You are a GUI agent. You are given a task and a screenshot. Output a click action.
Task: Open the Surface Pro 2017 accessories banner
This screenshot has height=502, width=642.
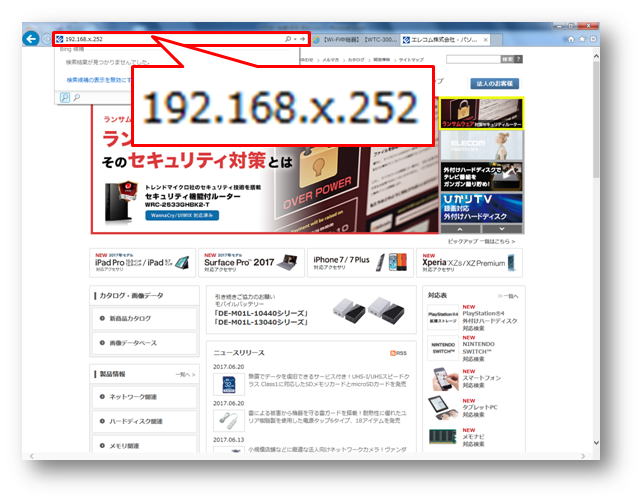(x=251, y=262)
